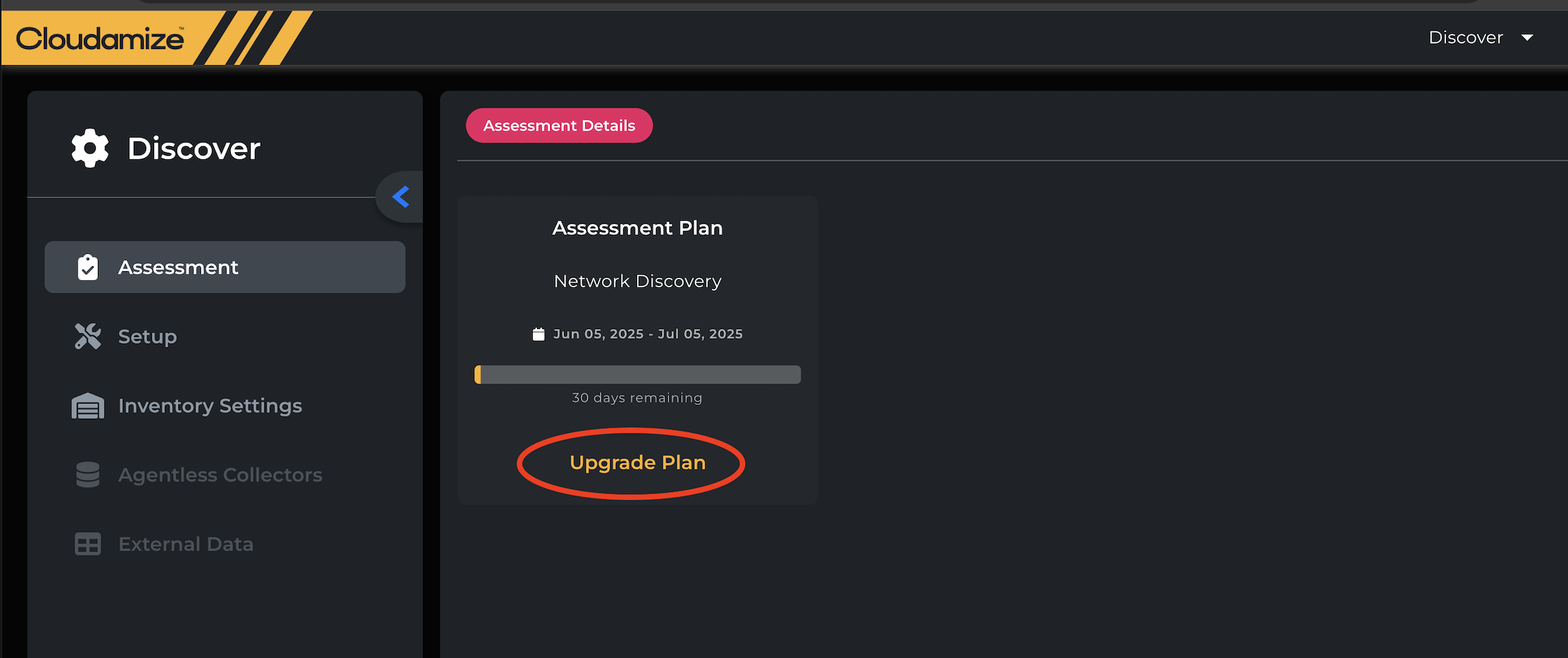Click the External Data table icon
Image resolution: width=1568 pixels, height=658 pixels.
pyautogui.click(x=88, y=544)
